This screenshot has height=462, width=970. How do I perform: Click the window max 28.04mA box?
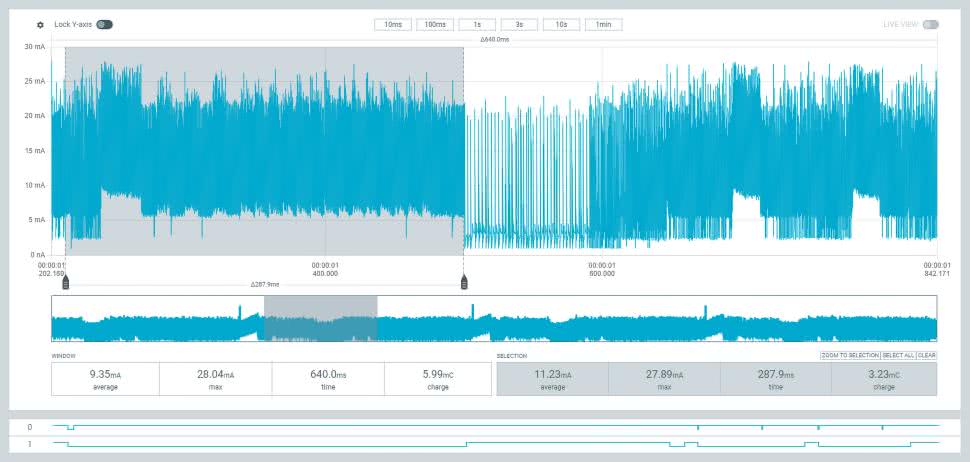tap(217, 379)
